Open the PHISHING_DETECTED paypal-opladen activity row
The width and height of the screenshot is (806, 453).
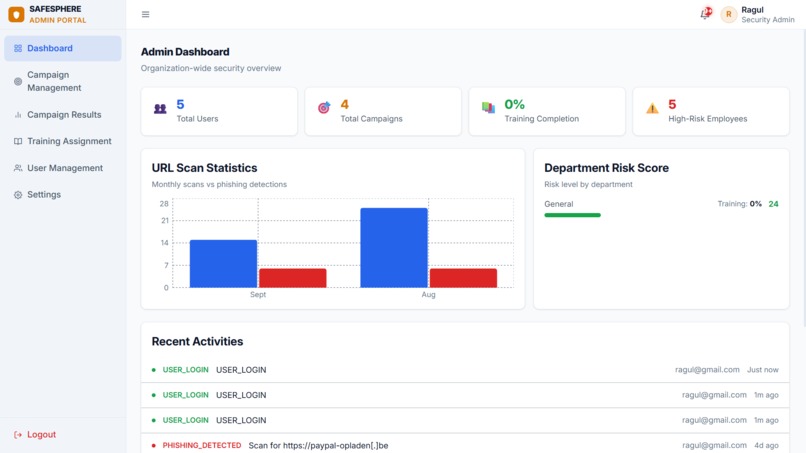(x=465, y=445)
